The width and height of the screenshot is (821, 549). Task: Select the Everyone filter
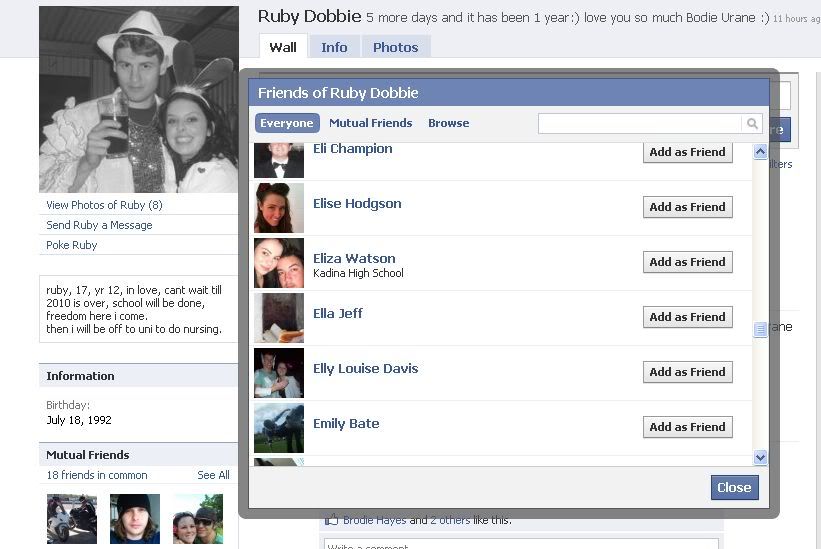[x=287, y=123]
